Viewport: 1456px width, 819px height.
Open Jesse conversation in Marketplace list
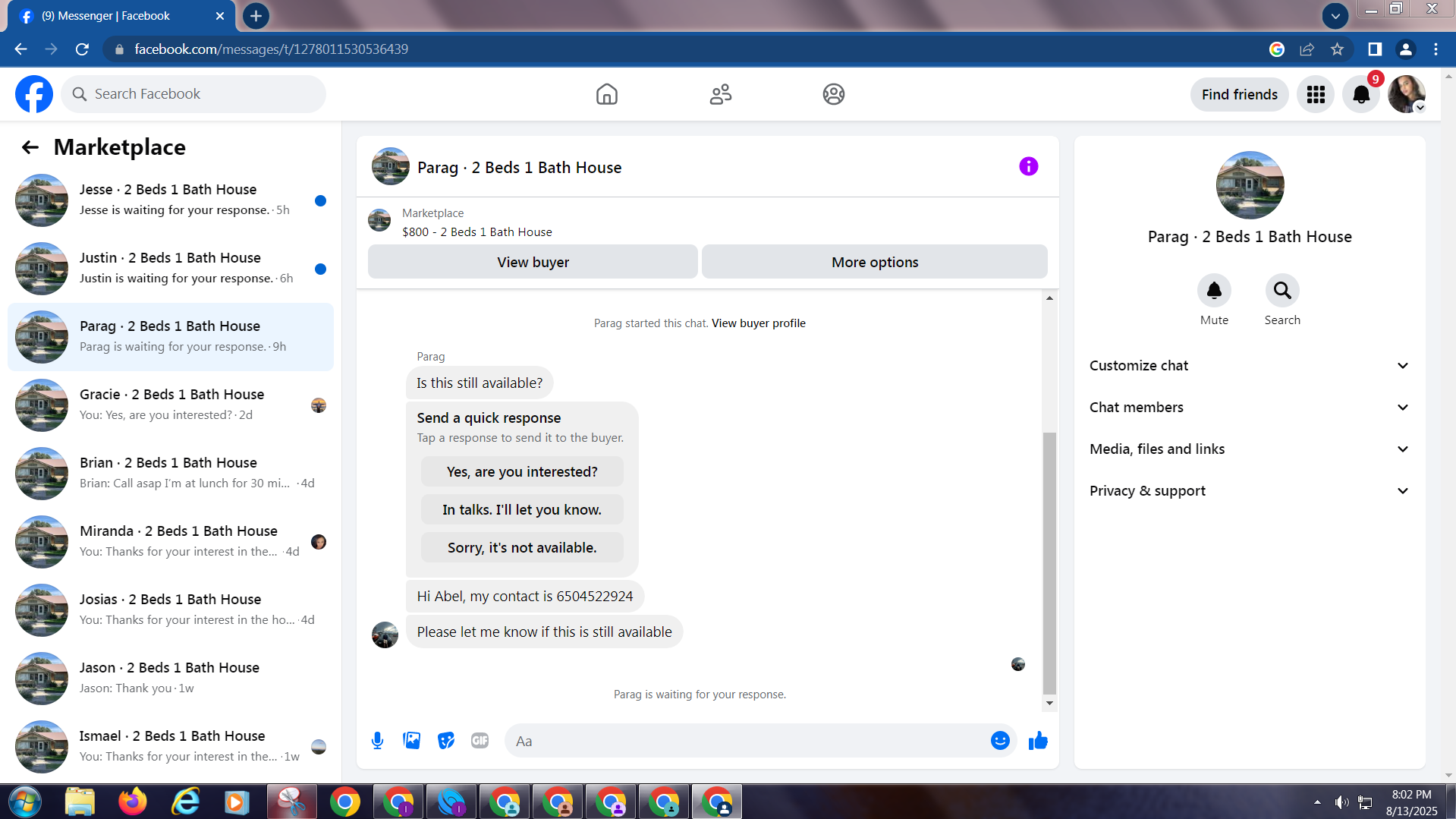[x=171, y=200]
